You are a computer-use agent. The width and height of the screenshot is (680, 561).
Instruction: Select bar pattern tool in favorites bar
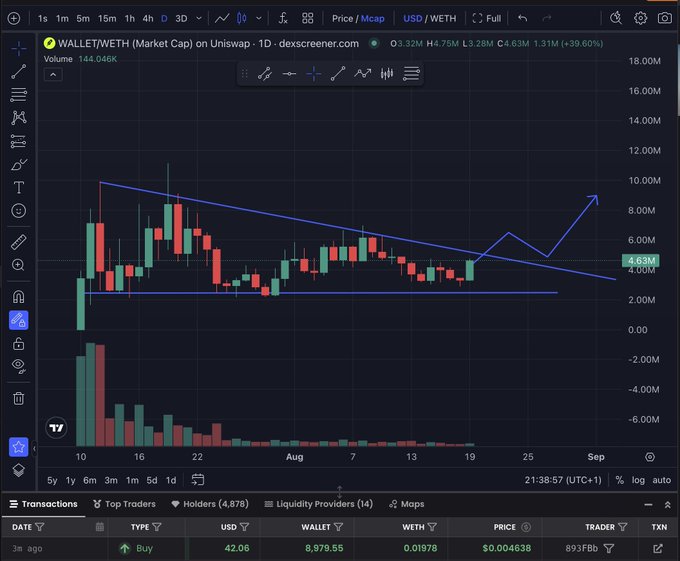pyautogui.click(x=387, y=74)
